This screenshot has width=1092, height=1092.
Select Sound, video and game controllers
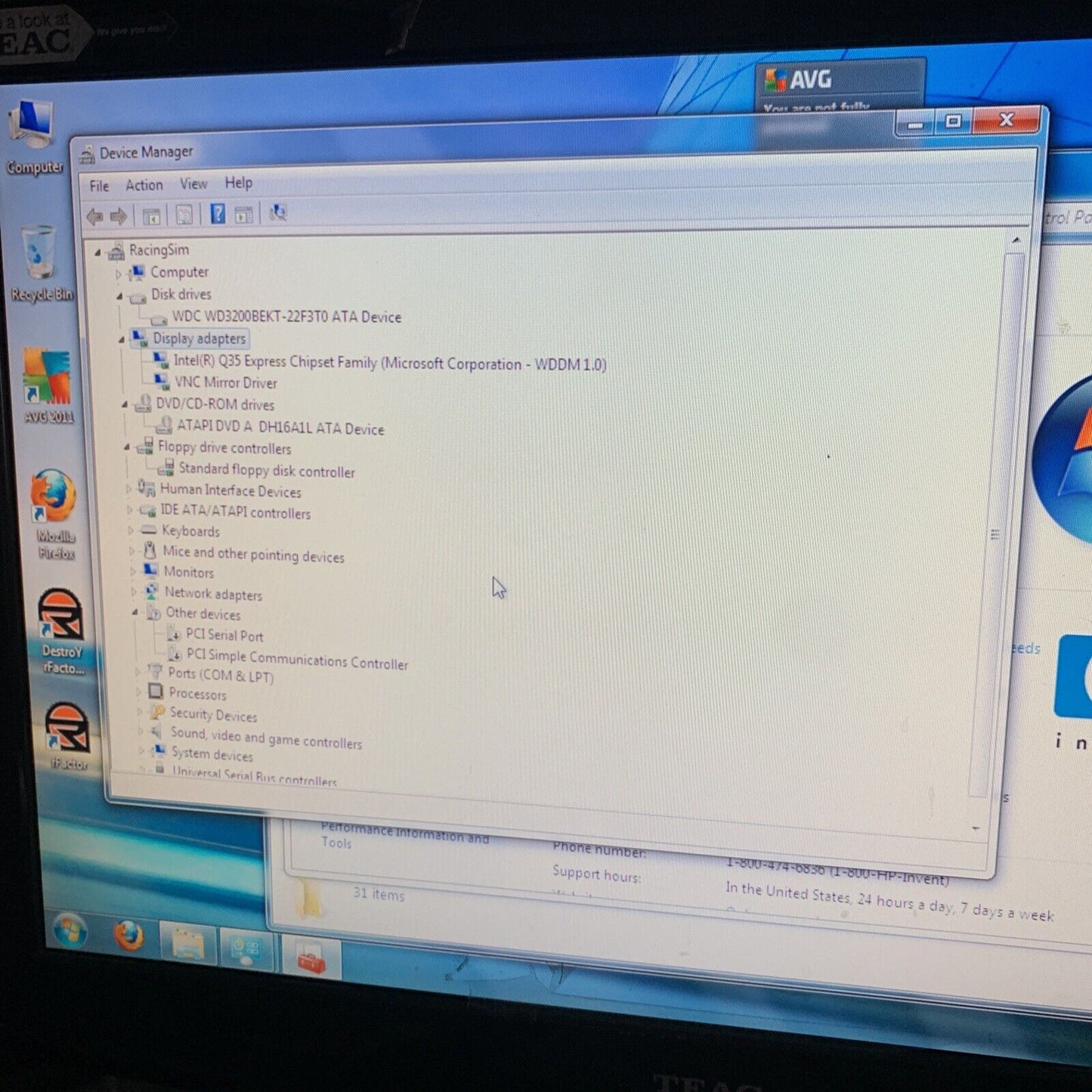pos(266,738)
